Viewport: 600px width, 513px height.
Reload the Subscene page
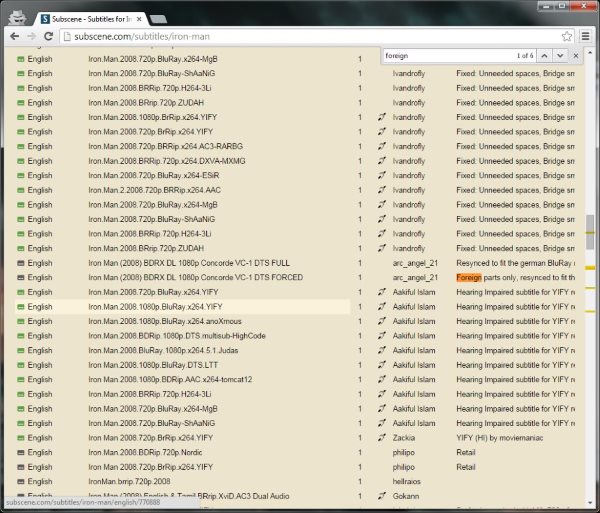click(48, 36)
